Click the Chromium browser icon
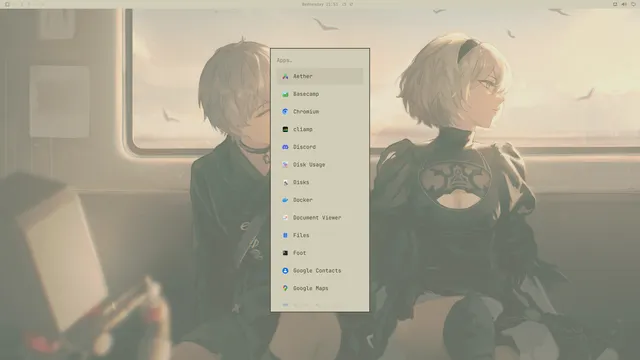This screenshot has width=640, height=360. point(285,111)
